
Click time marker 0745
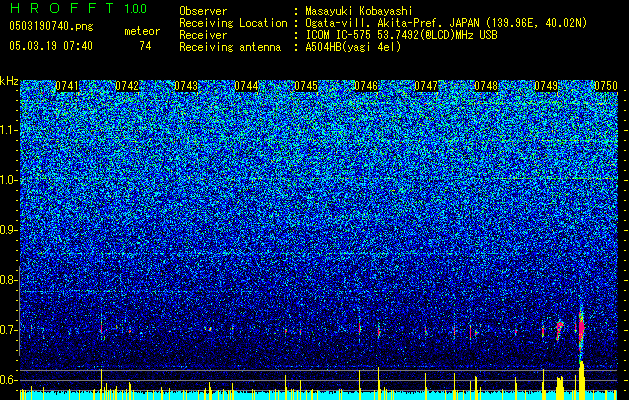pyautogui.click(x=306, y=86)
